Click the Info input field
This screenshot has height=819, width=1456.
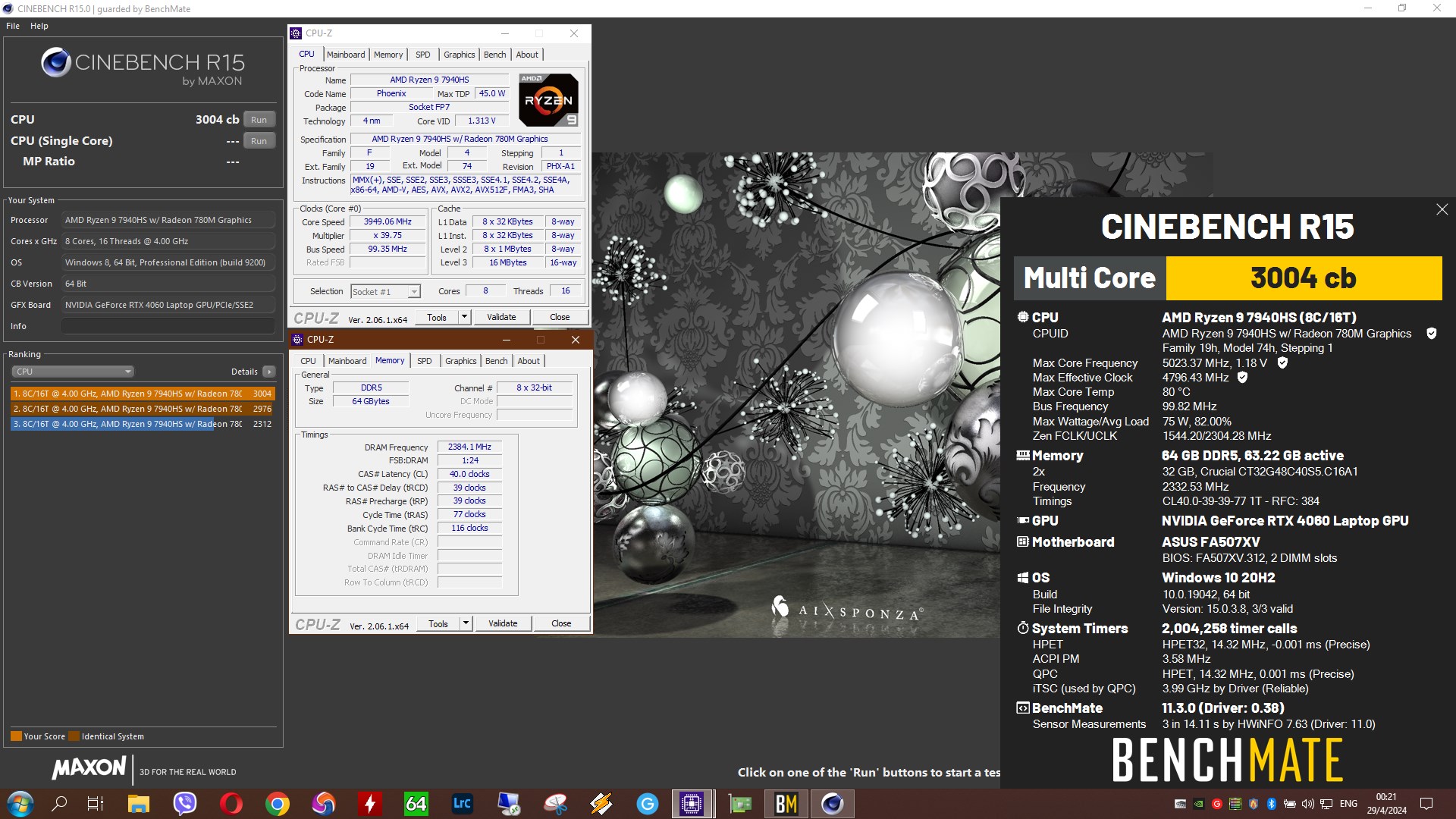168,326
